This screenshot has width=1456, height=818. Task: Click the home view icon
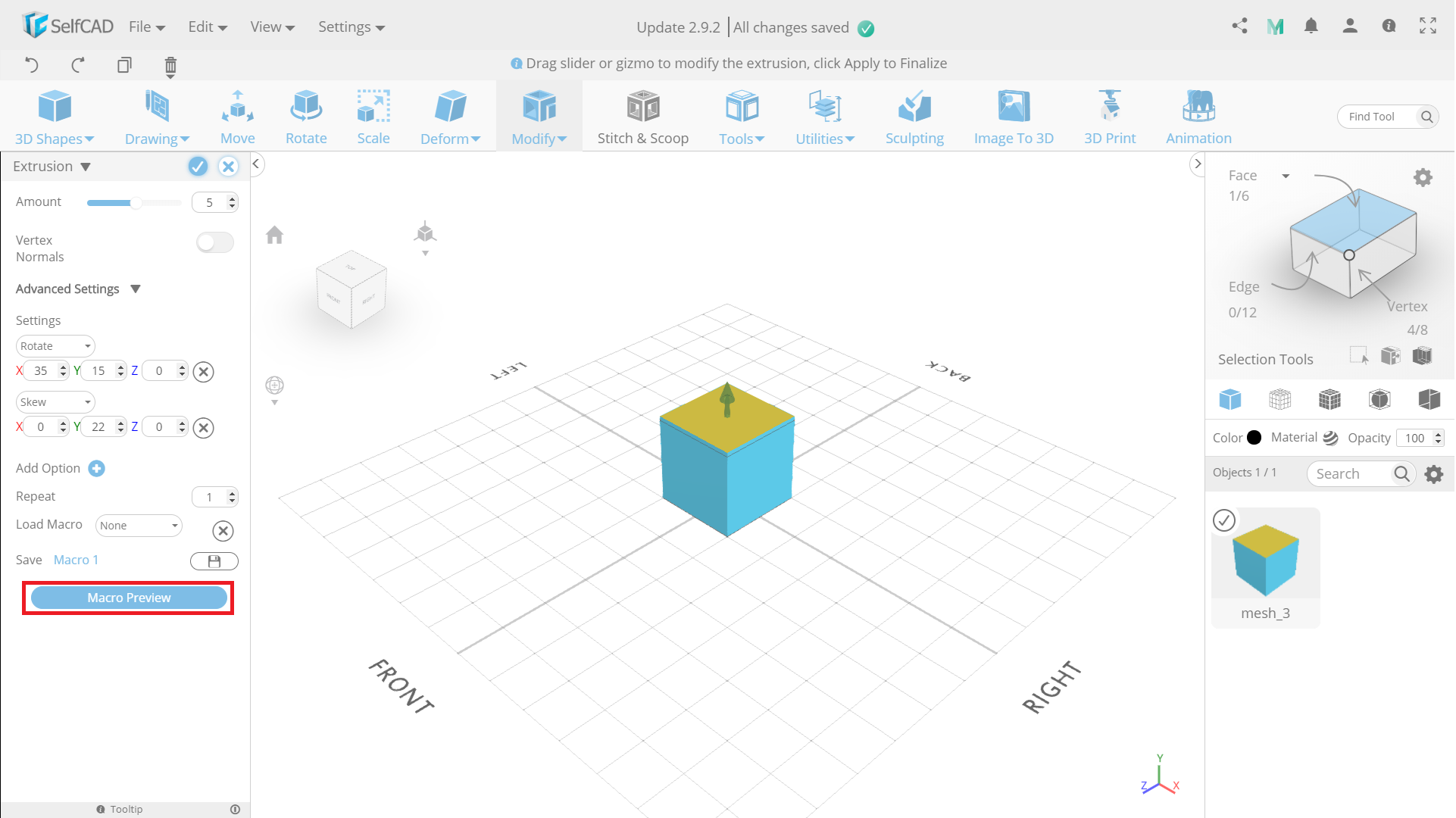[x=274, y=235]
